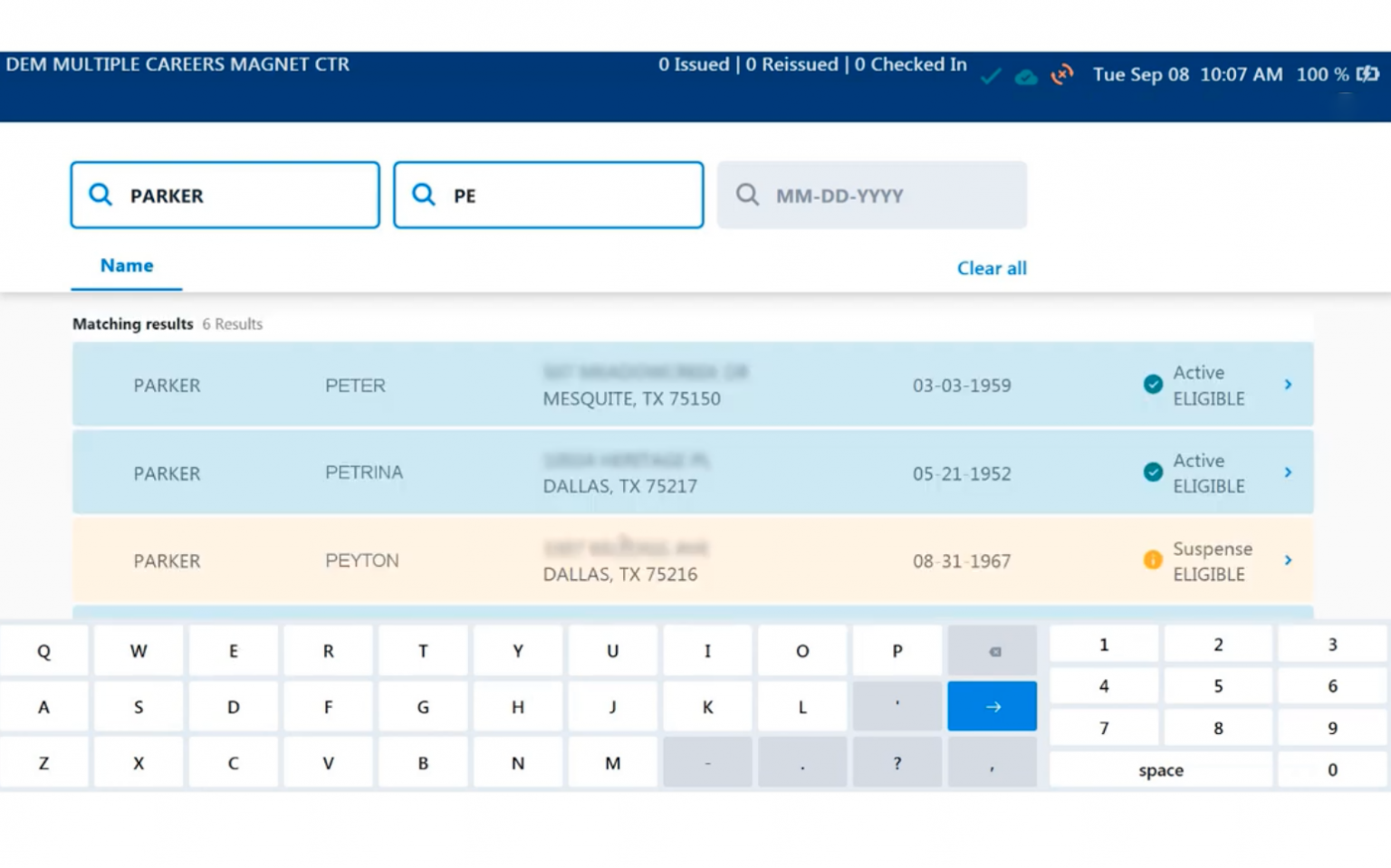Open the cloud sync status icon
This screenshot has width=1391, height=868.
click(1026, 77)
